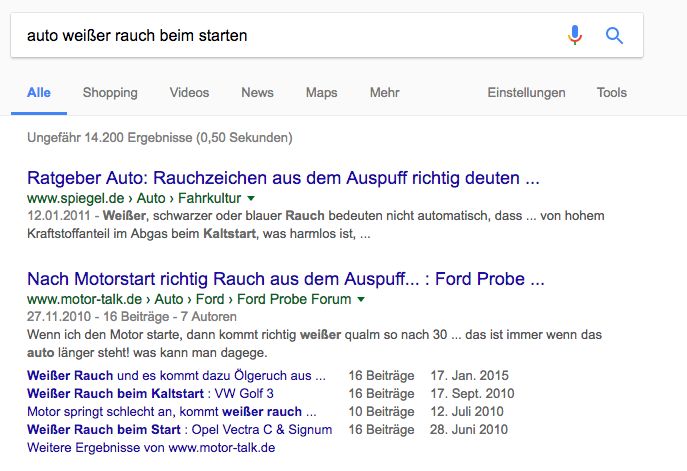Click '10 Beiträge' in the sitelinks

click(381, 411)
